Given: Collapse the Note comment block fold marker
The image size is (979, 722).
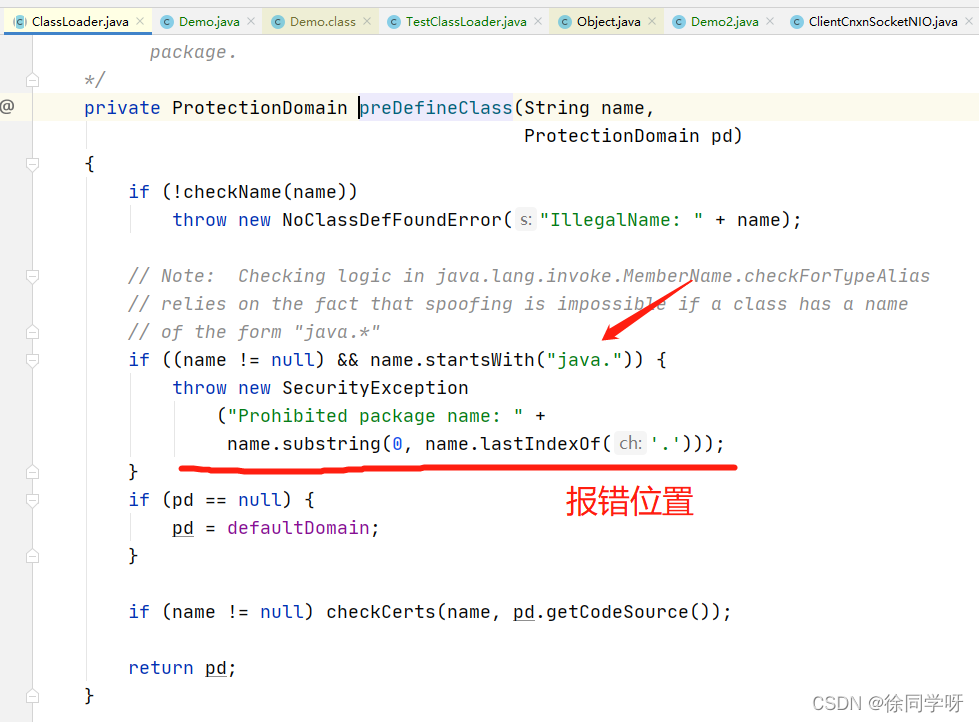Looking at the screenshot, I should [32, 276].
